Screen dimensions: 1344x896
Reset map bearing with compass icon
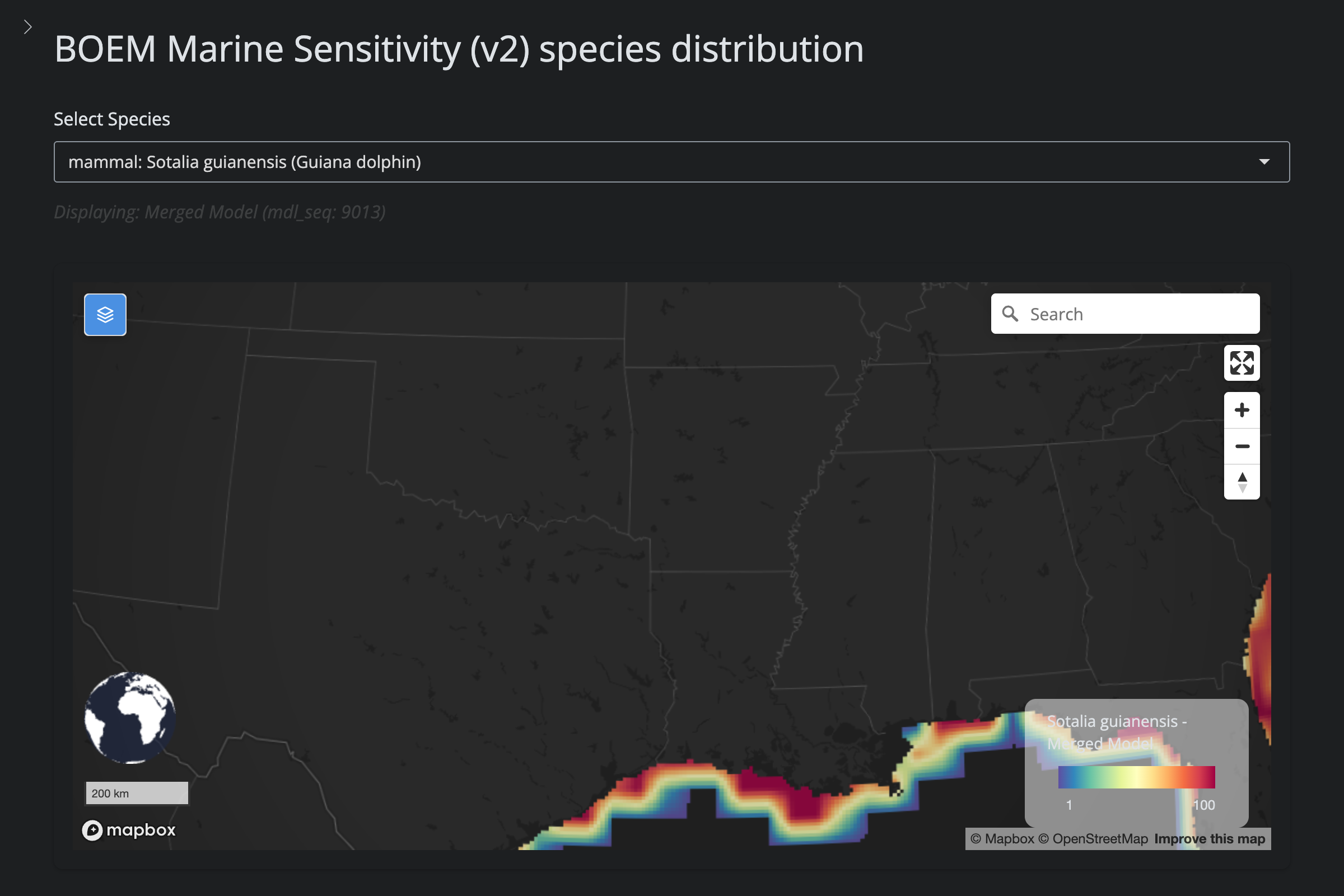click(1241, 482)
